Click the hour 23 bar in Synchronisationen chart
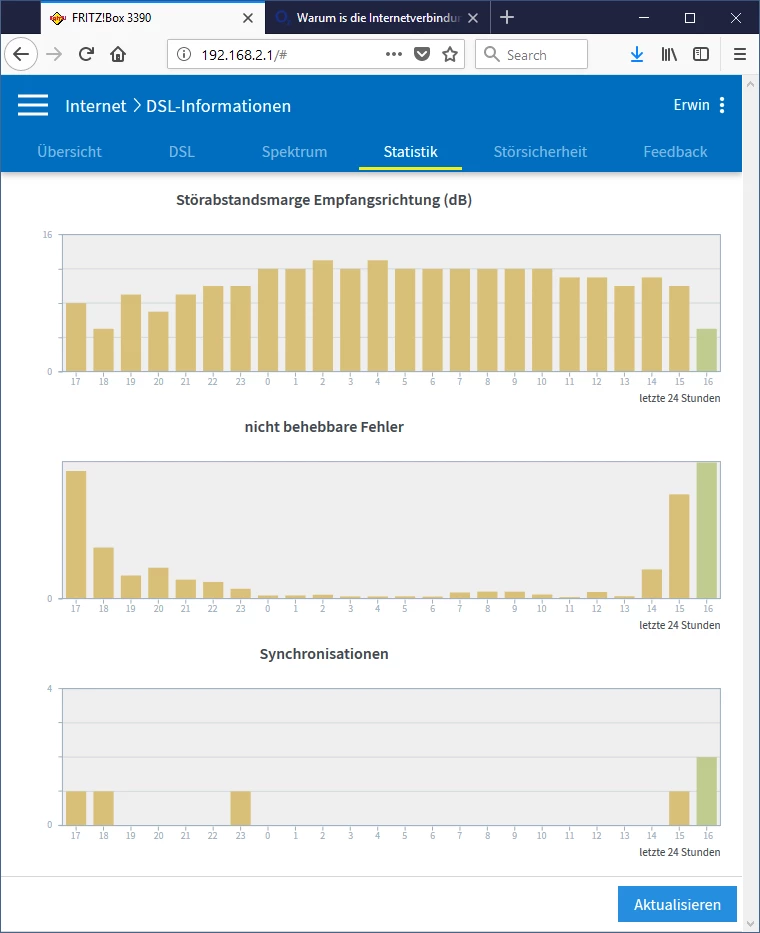 (240, 808)
